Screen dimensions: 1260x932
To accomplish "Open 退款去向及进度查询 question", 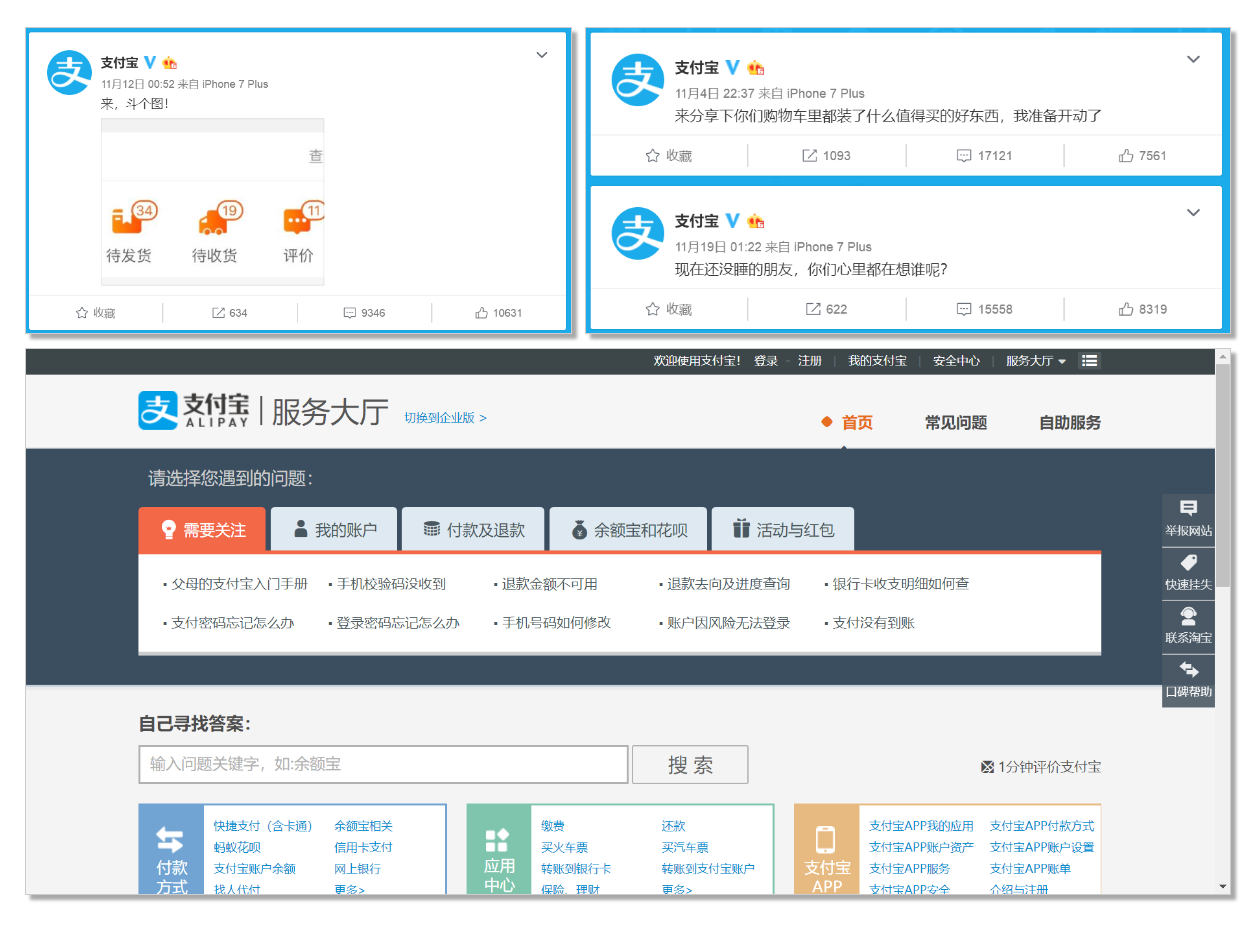I will (728, 584).
